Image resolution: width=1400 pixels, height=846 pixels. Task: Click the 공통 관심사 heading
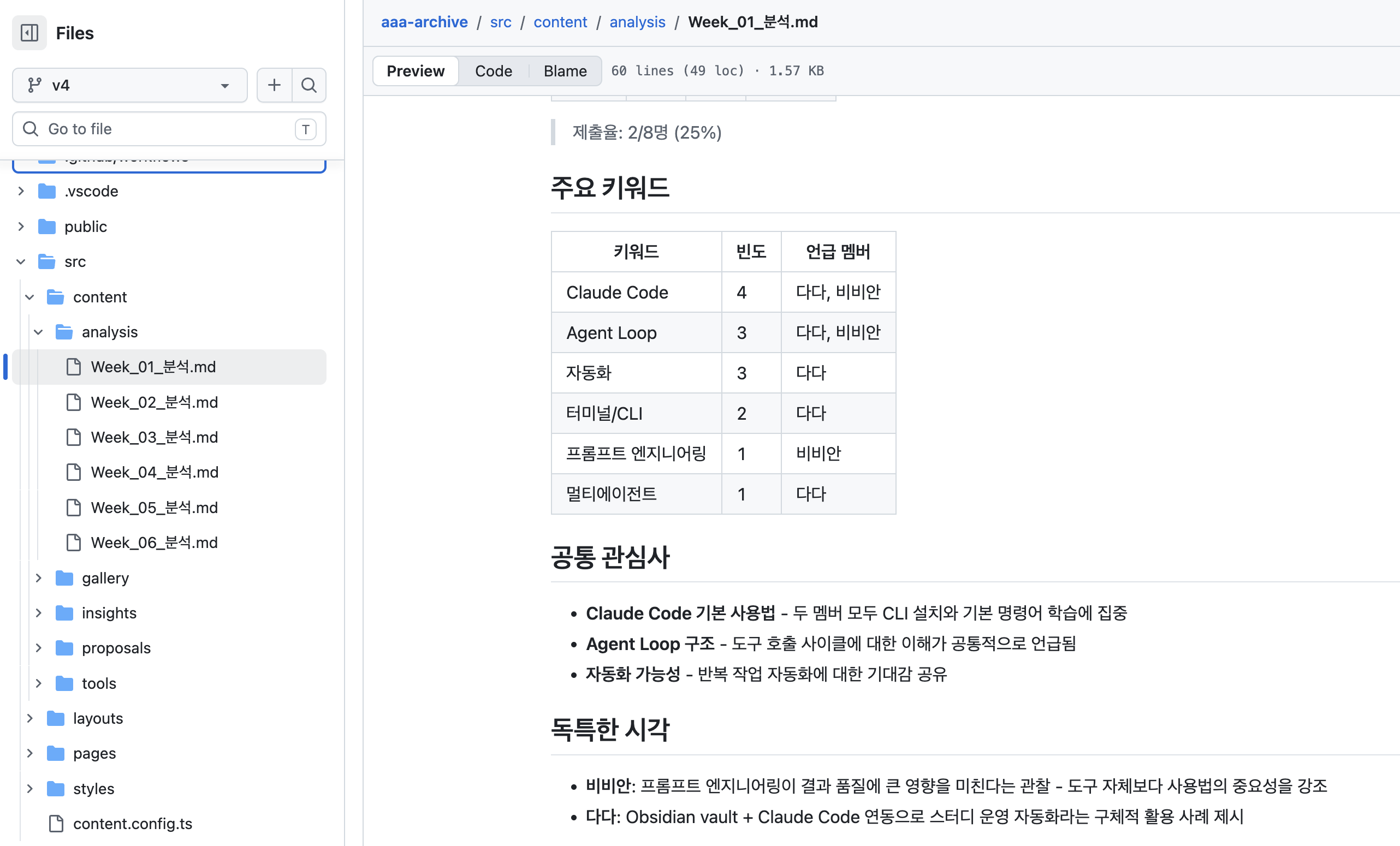(610, 557)
